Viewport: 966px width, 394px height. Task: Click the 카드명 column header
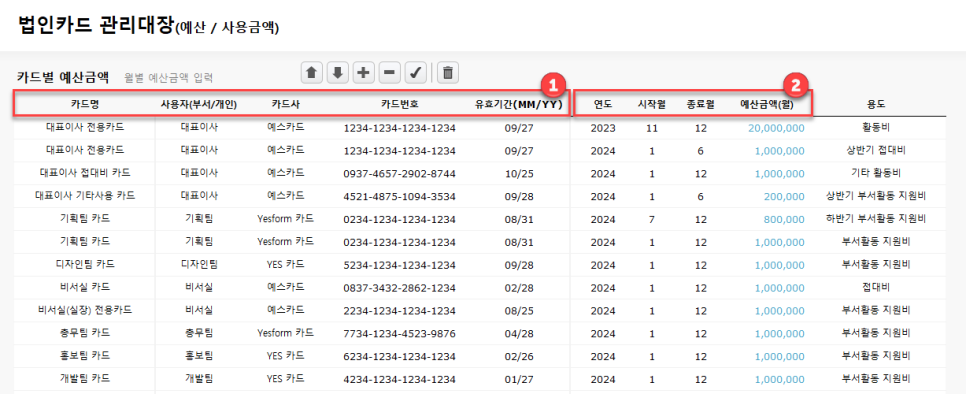coord(85,104)
